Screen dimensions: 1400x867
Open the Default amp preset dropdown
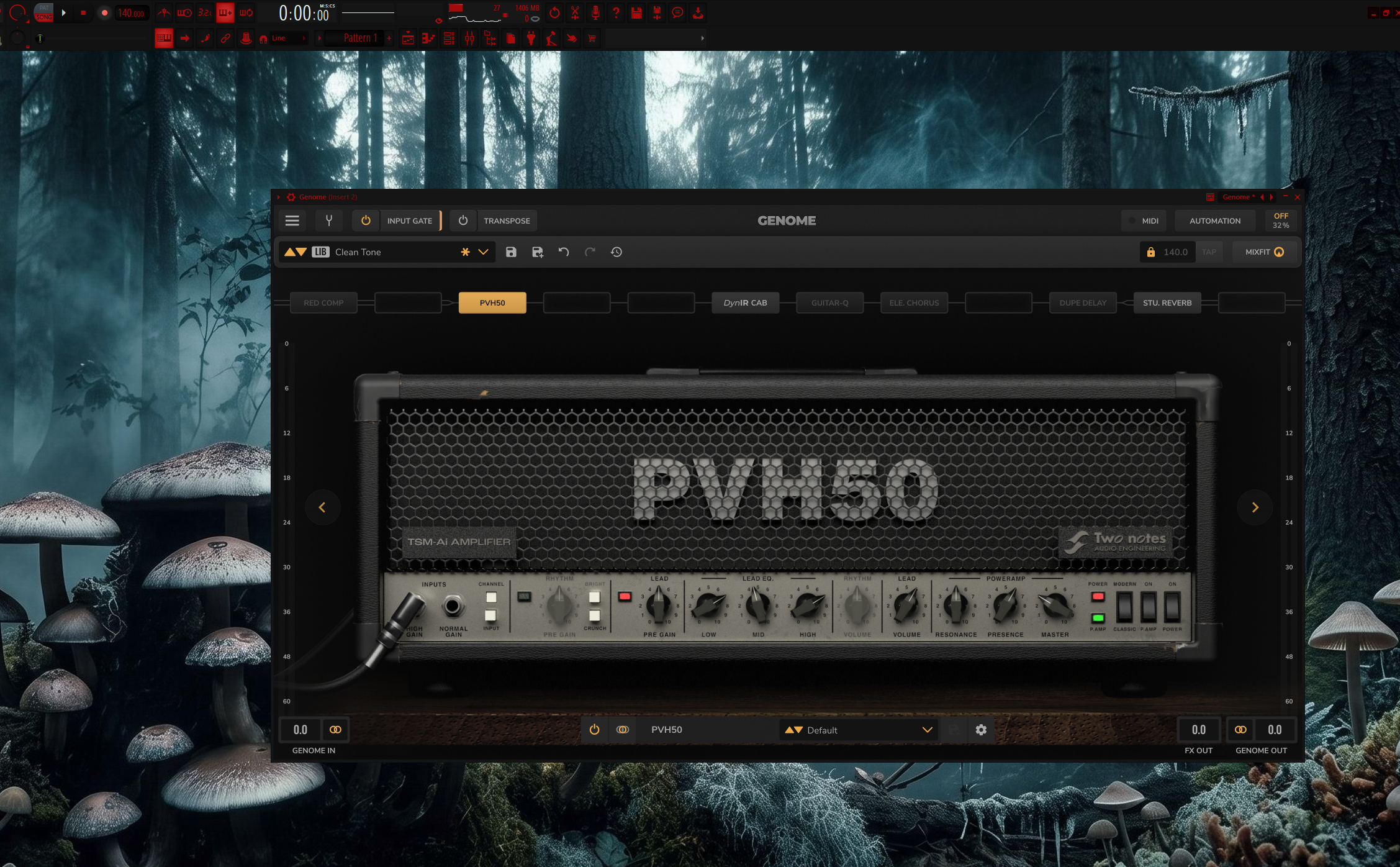859,730
